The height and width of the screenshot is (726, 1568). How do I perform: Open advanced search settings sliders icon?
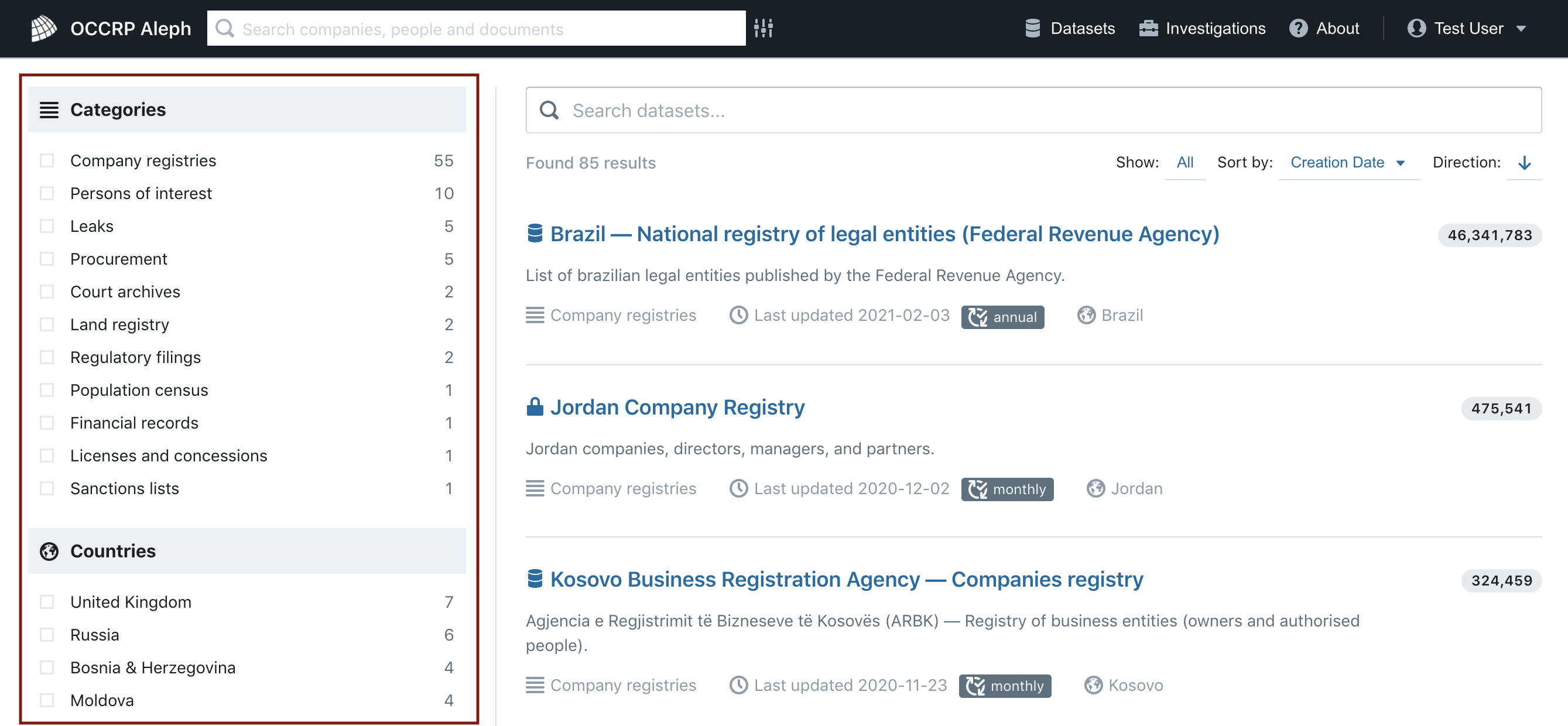(x=764, y=28)
